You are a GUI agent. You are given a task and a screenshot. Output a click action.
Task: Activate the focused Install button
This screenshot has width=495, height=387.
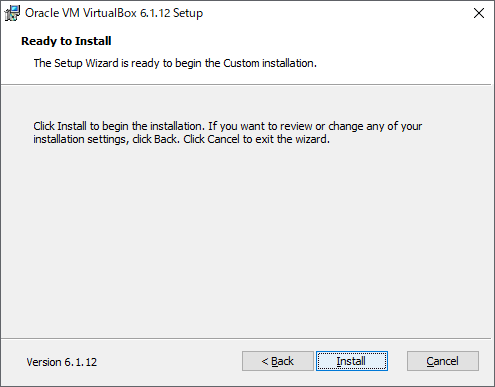tap(352, 361)
